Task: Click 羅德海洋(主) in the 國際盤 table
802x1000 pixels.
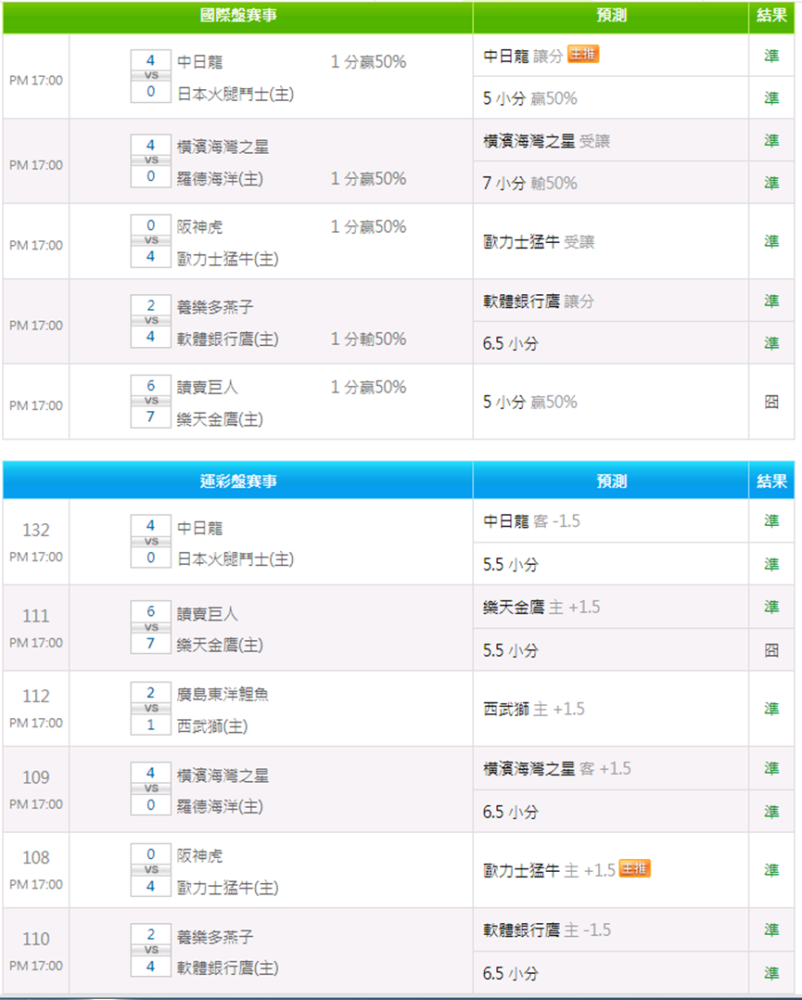Action: (x=220, y=179)
